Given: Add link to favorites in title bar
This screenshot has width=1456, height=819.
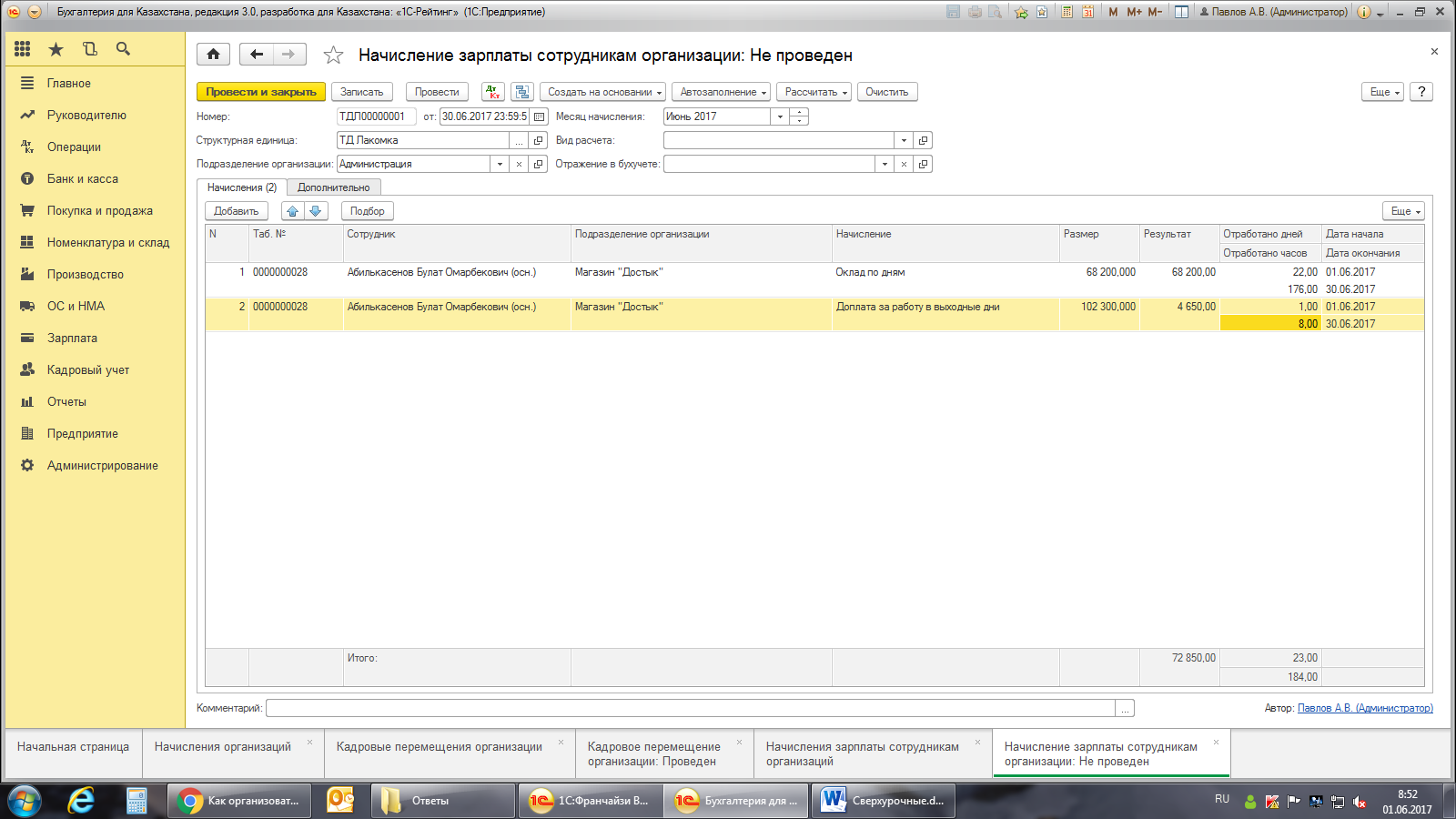Looking at the screenshot, I should pos(1021,12).
